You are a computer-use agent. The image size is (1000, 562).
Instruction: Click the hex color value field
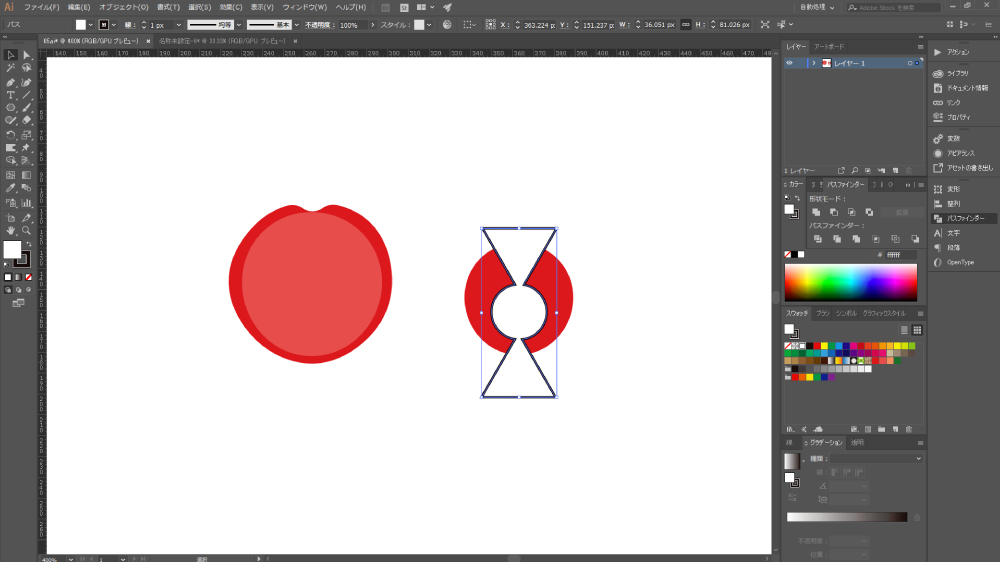coord(901,255)
